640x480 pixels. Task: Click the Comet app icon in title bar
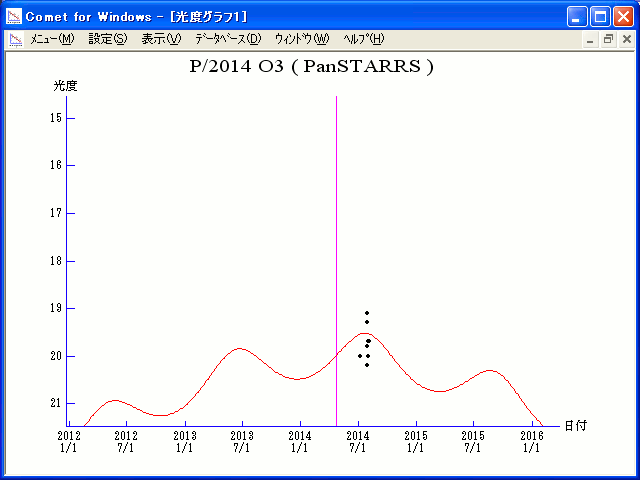(x=14, y=17)
